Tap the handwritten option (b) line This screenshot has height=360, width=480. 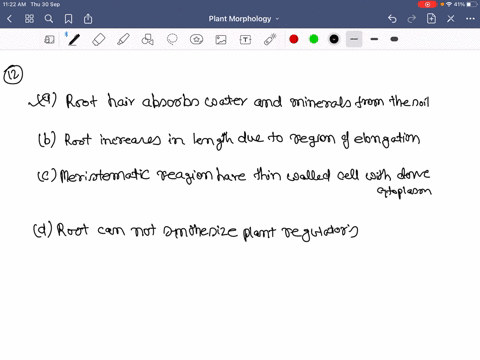tap(229, 139)
